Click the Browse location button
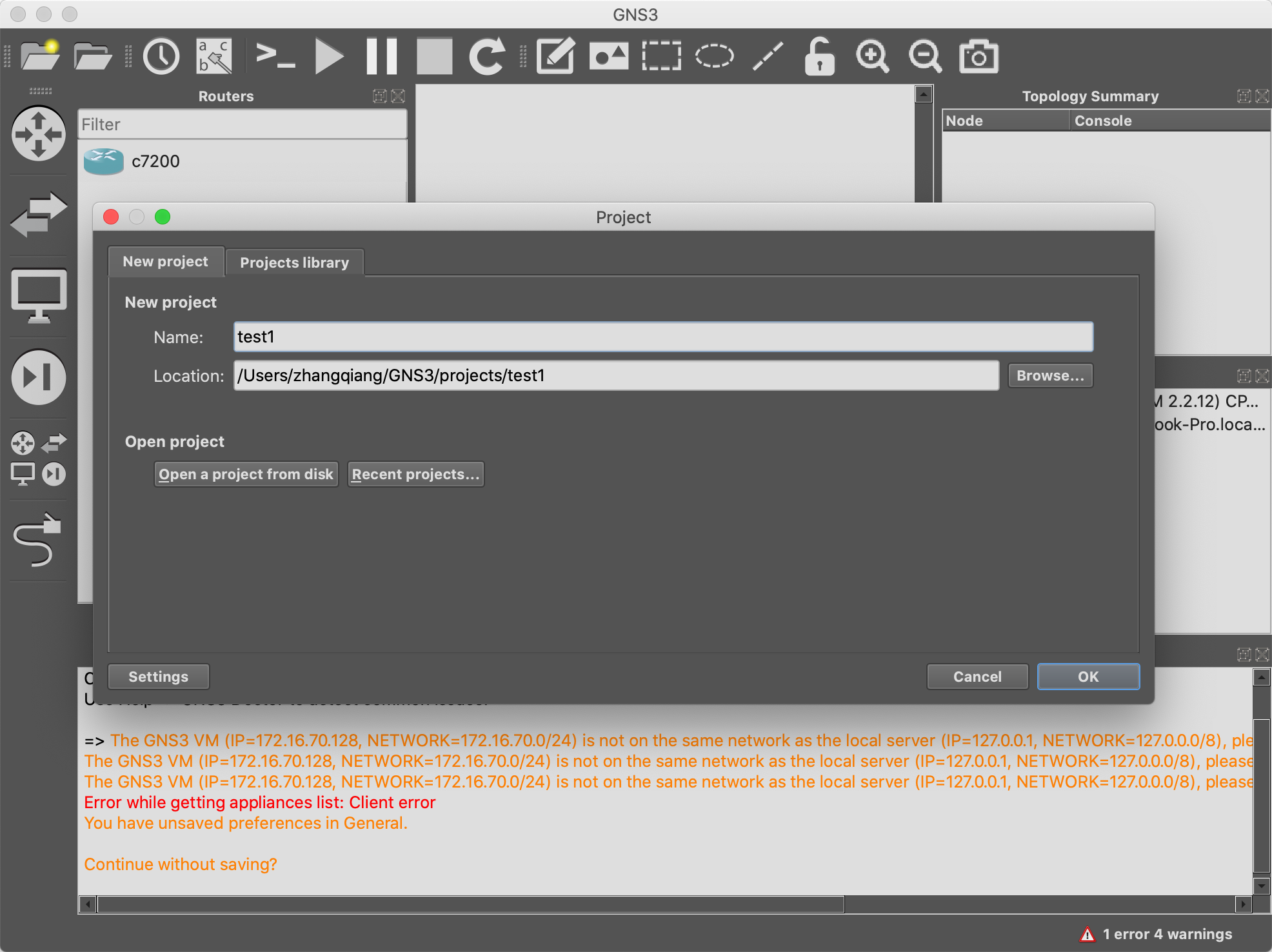This screenshot has width=1272, height=952. [1049, 375]
